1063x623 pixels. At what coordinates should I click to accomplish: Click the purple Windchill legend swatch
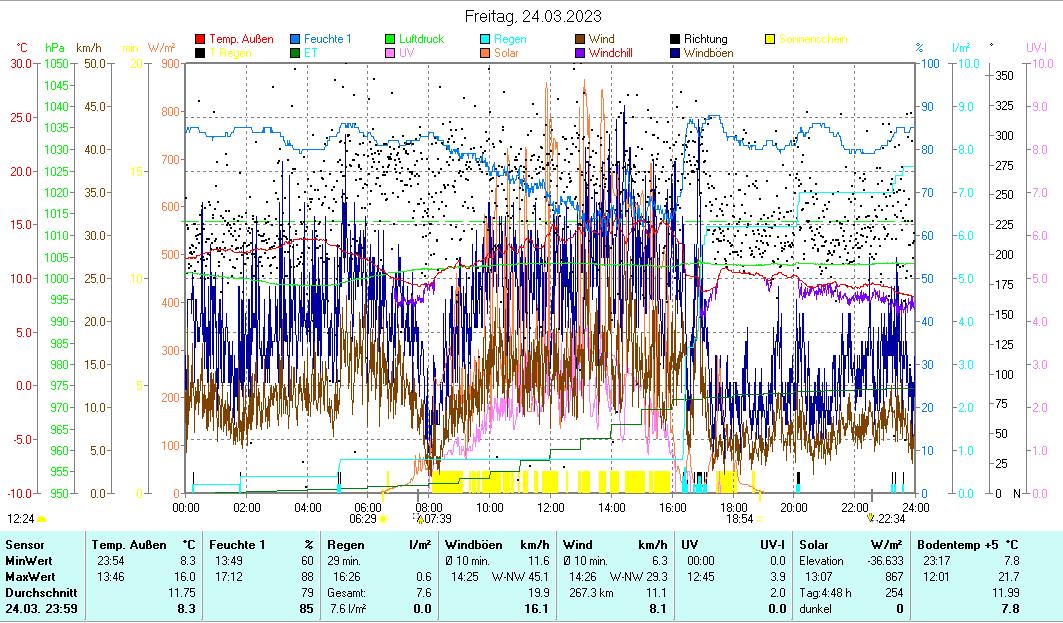coord(581,52)
